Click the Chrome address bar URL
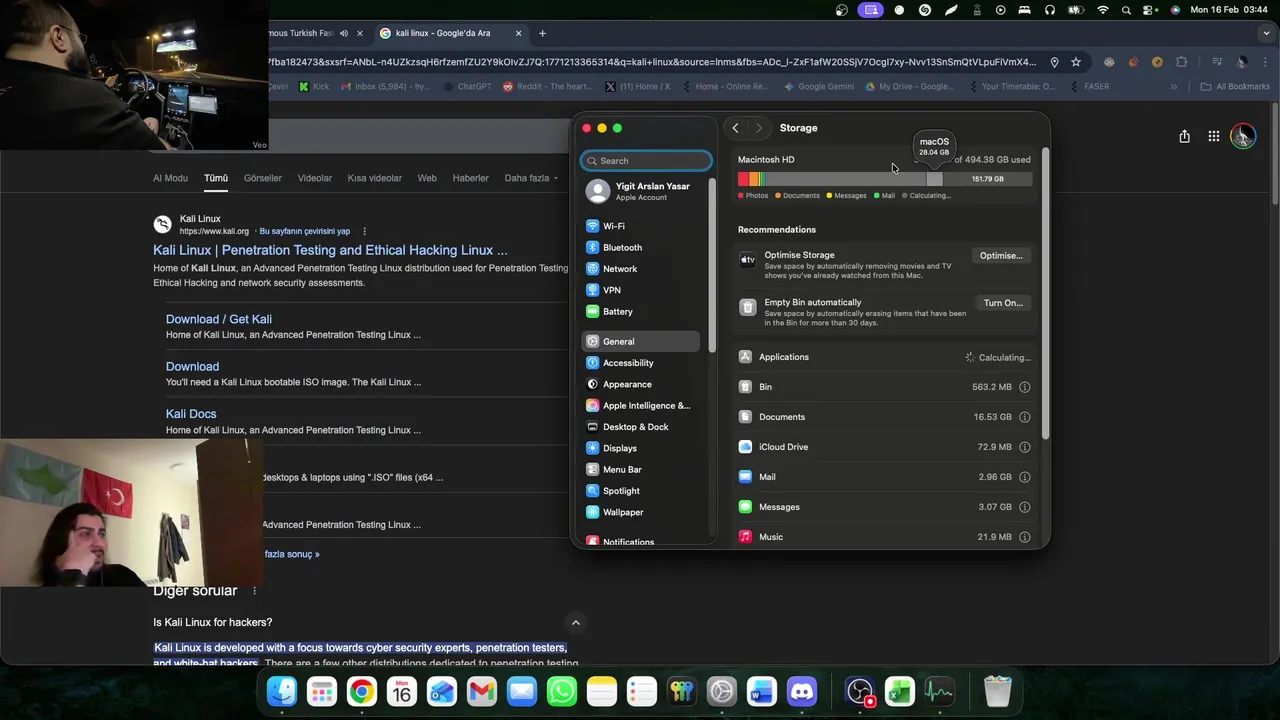Screen dimensions: 1280x720 click(652, 62)
